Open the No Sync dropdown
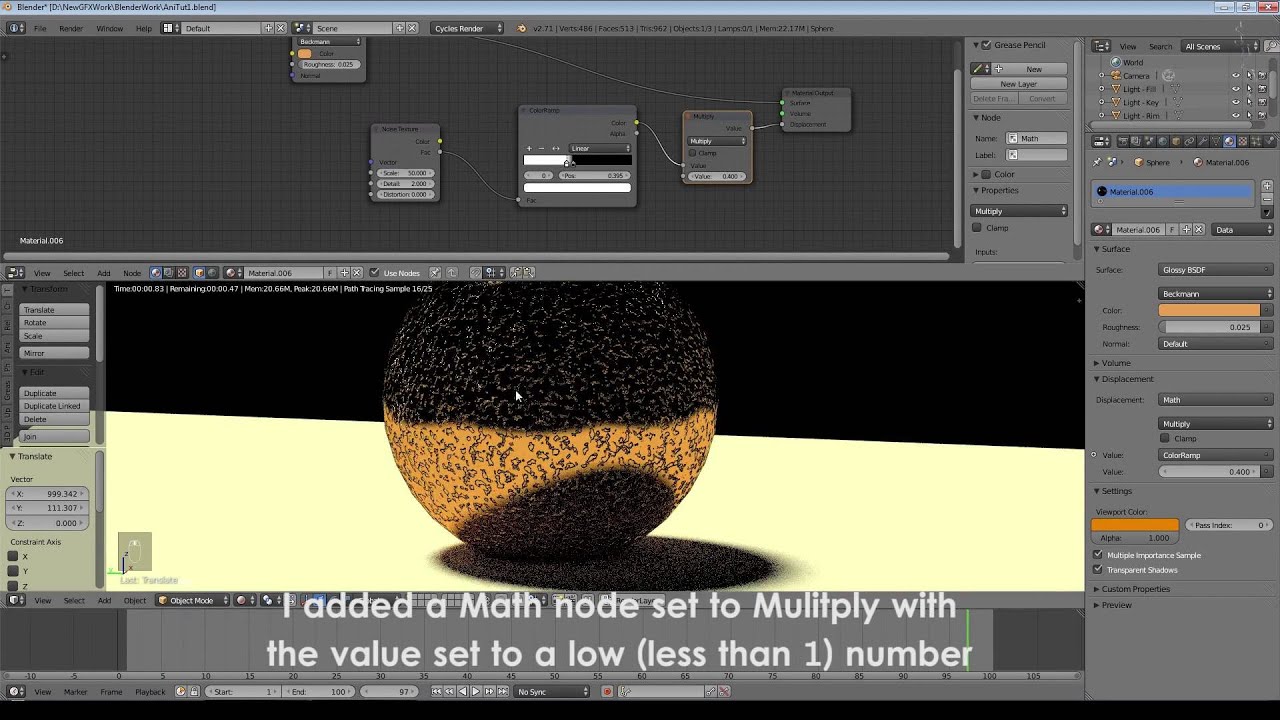 (x=551, y=691)
